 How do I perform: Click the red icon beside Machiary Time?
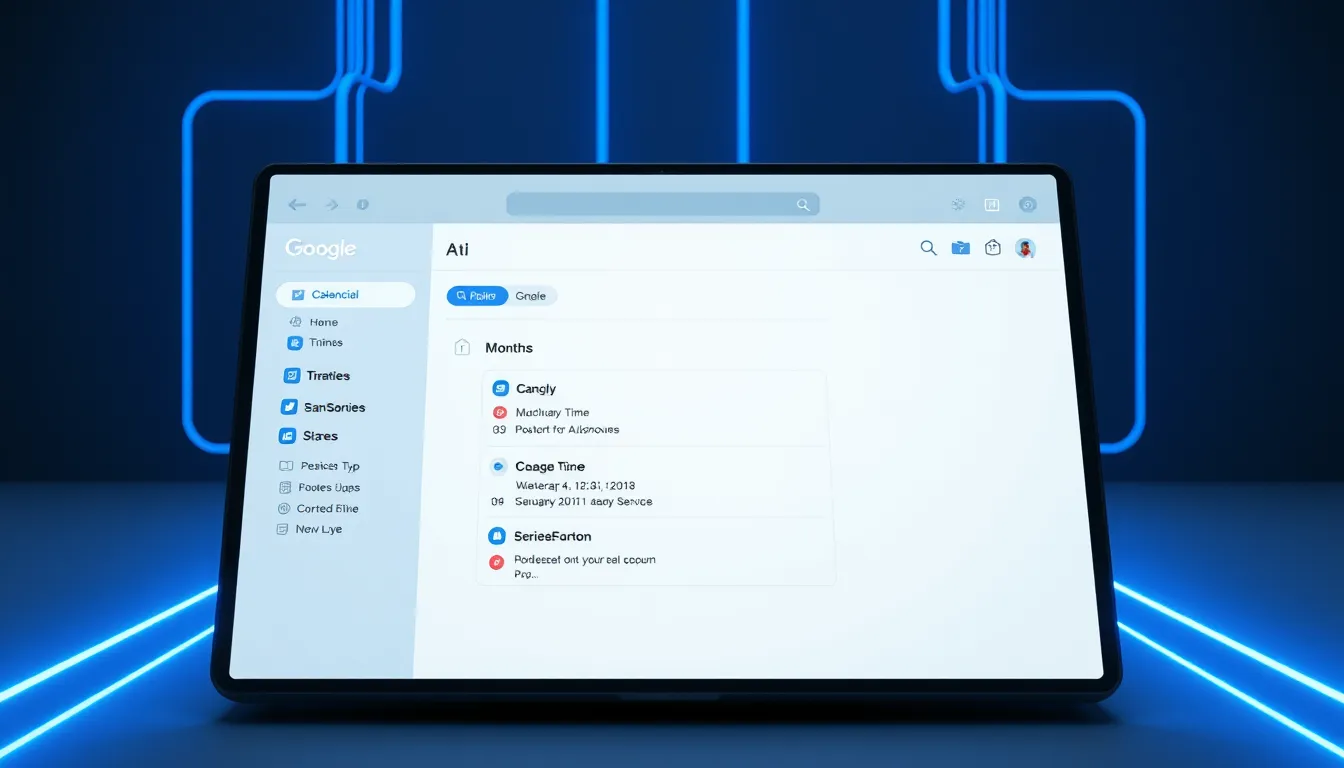click(x=500, y=412)
